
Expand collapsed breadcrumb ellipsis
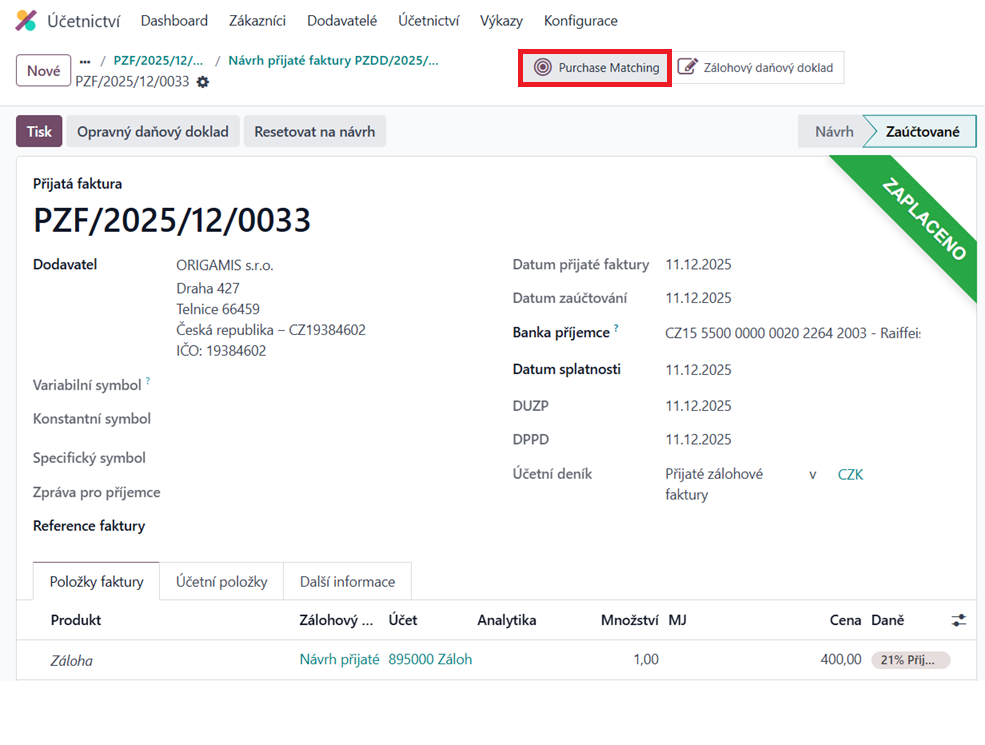pos(85,61)
